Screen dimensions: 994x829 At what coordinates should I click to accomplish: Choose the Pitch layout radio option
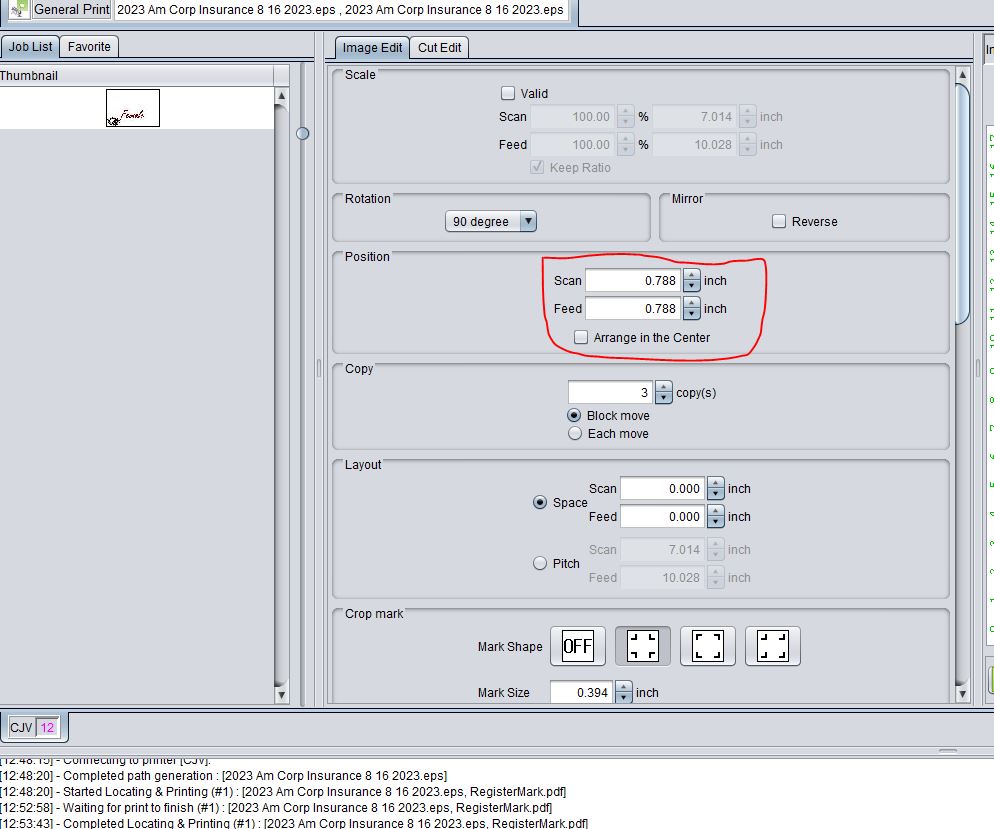click(x=539, y=563)
